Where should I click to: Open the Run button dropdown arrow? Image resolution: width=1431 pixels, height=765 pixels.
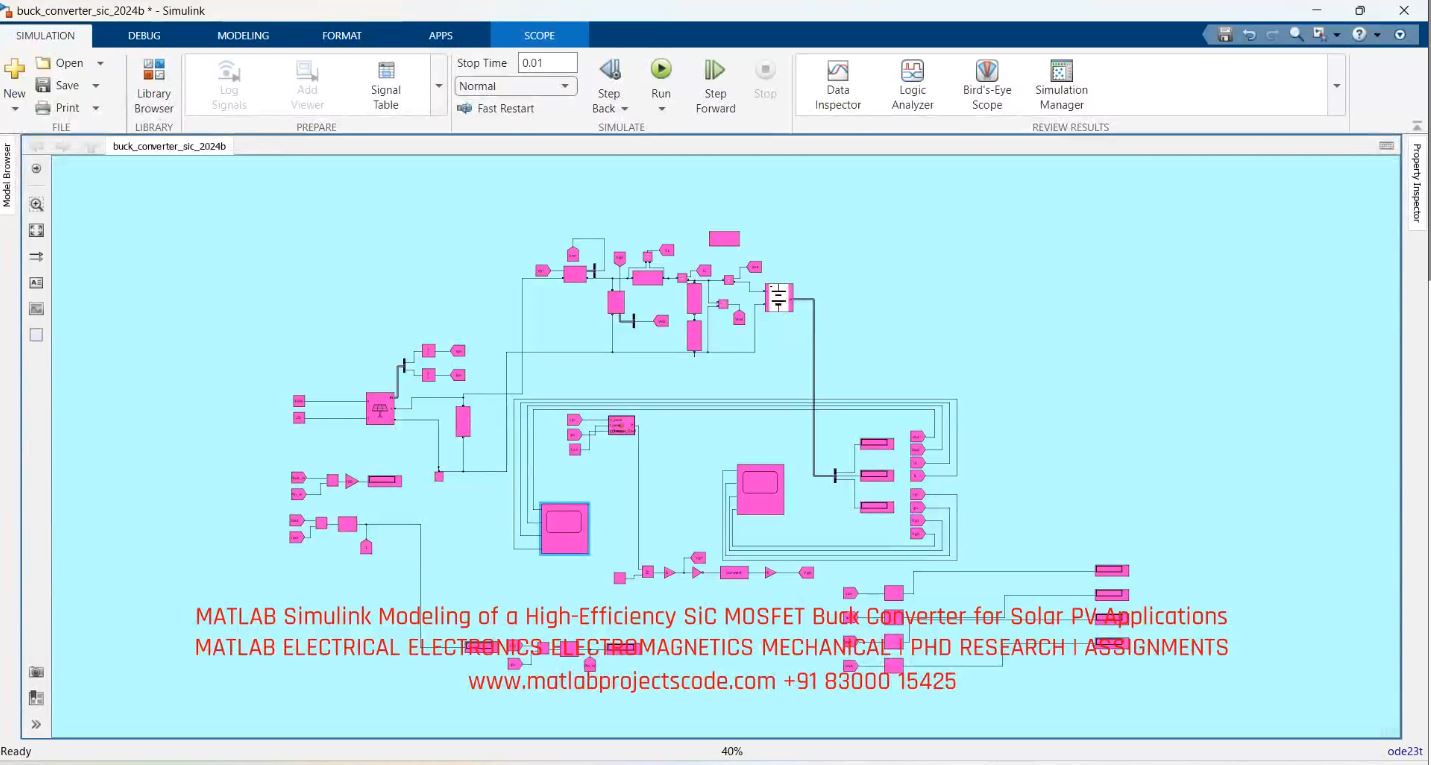tap(660, 108)
